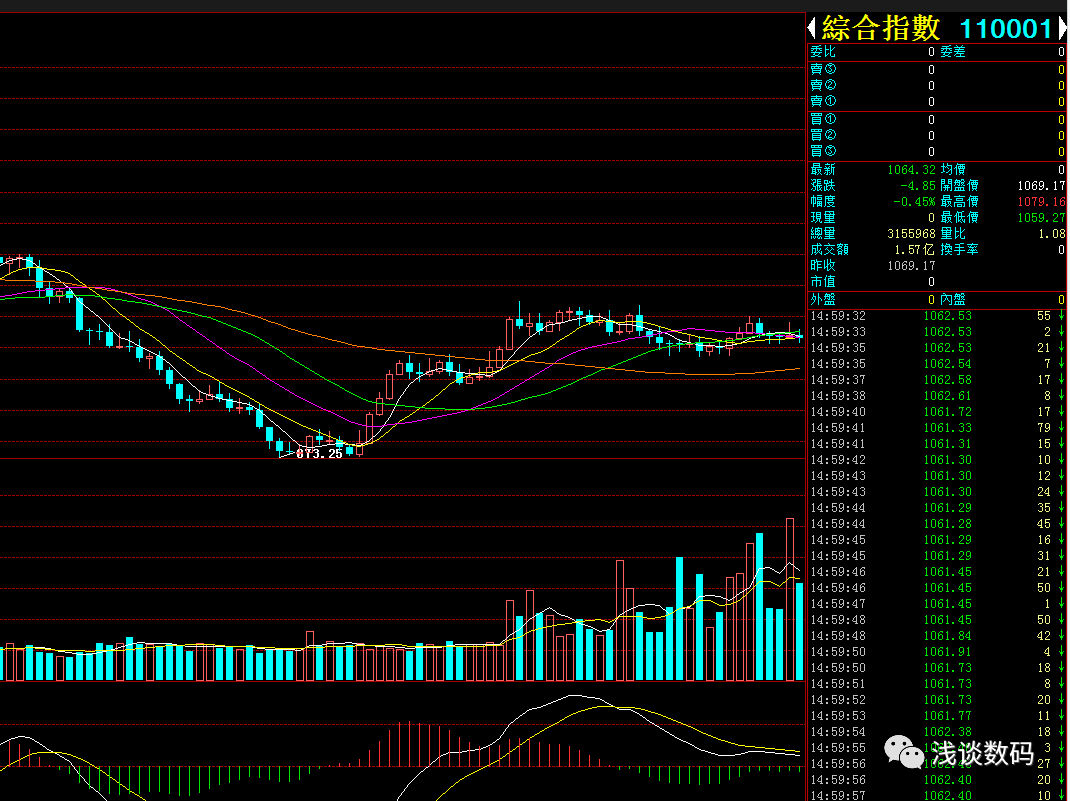Select the tick row at 14:59:33
The width and height of the screenshot is (1070, 801).
(x=938, y=332)
